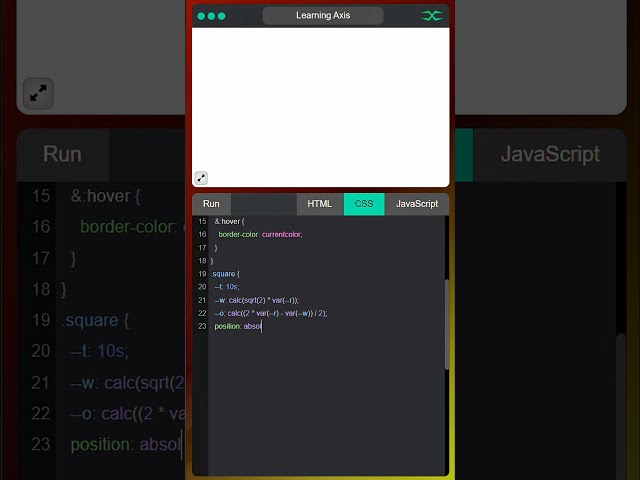Select the CSS tab
The image size is (640, 480).
(364, 204)
